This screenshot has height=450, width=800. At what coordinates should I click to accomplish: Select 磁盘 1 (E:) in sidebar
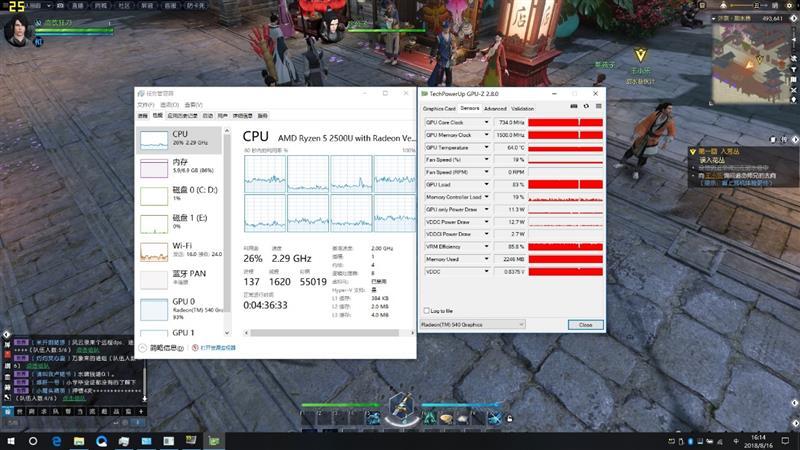[x=180, y=223]
